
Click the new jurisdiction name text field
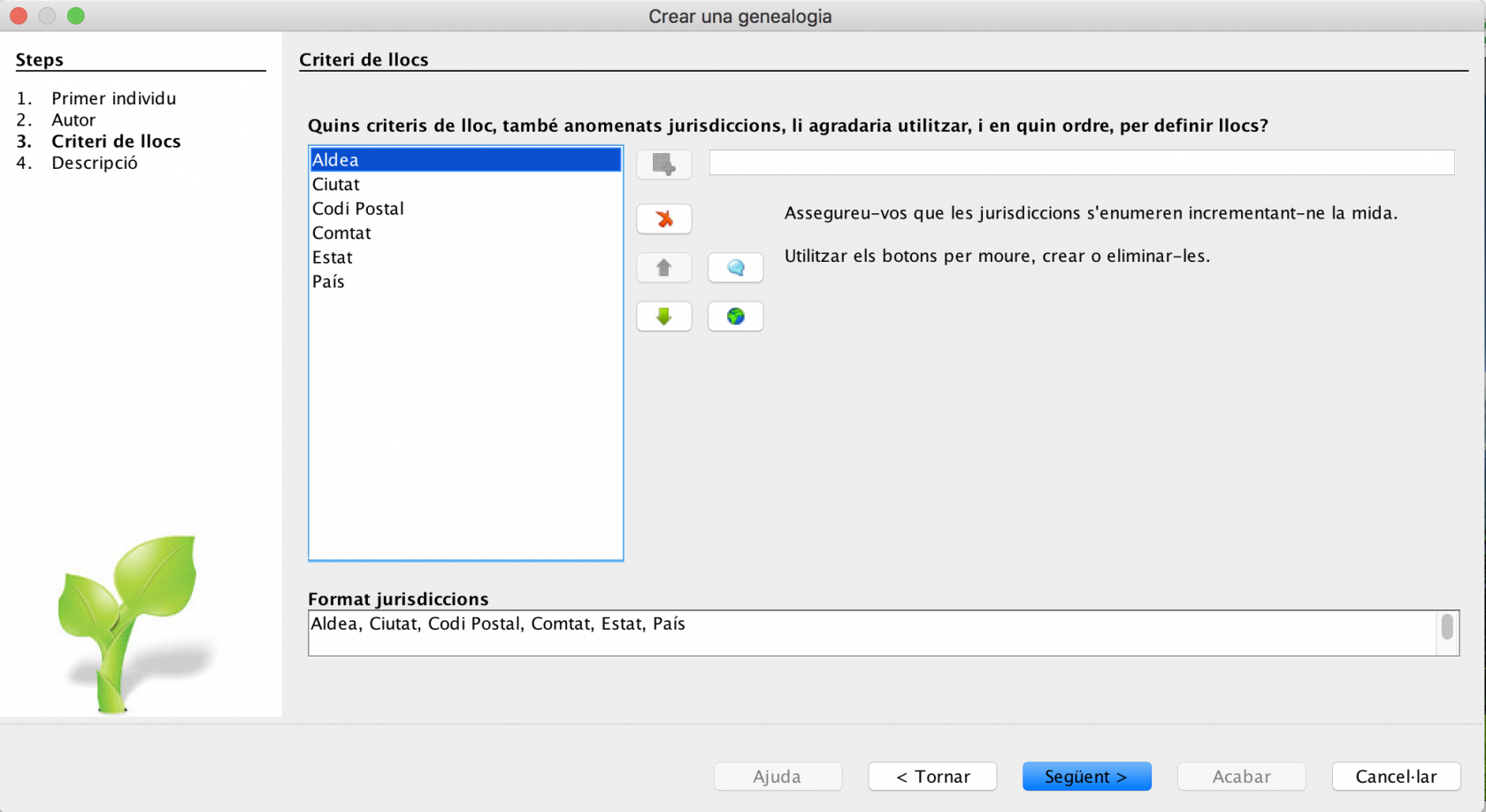click(1082, 163)
